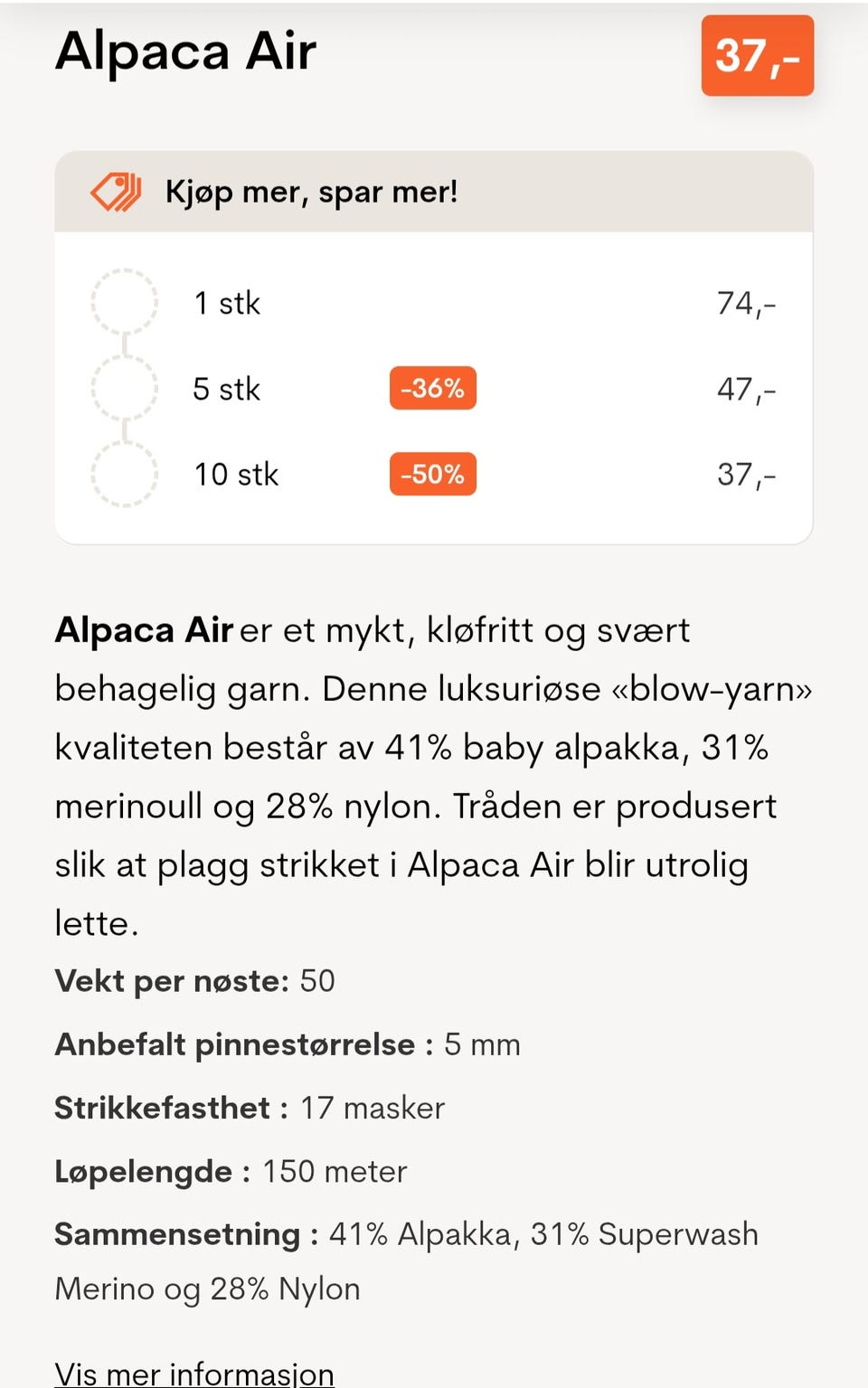Click the Sammensetning specification label
The image size is (868, 1388).
coord(177,1234)
